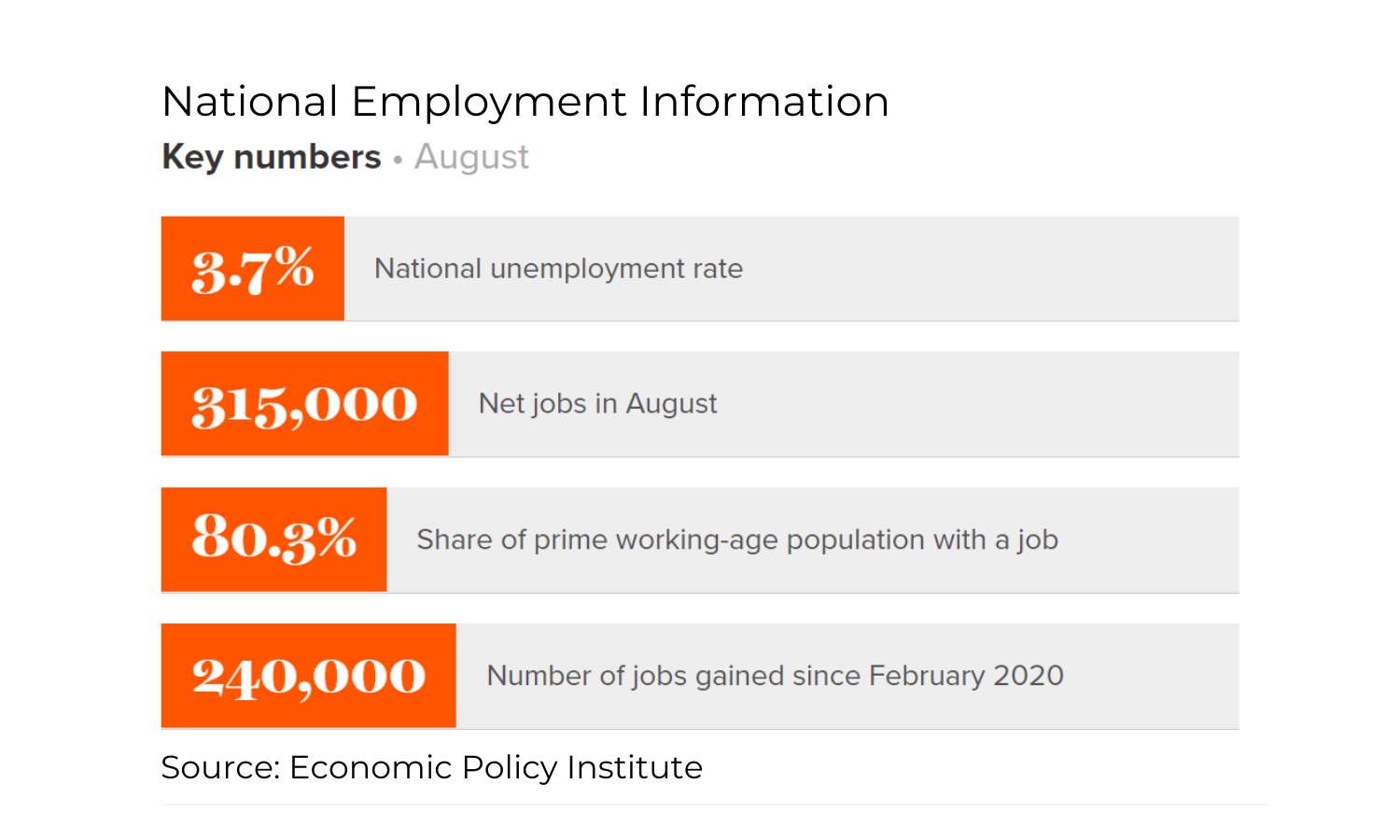Click the National Employment Information title
Image resolution: width=1400 pixels, height=840 pixels.
pyautogui.click(x=525, y=102)
